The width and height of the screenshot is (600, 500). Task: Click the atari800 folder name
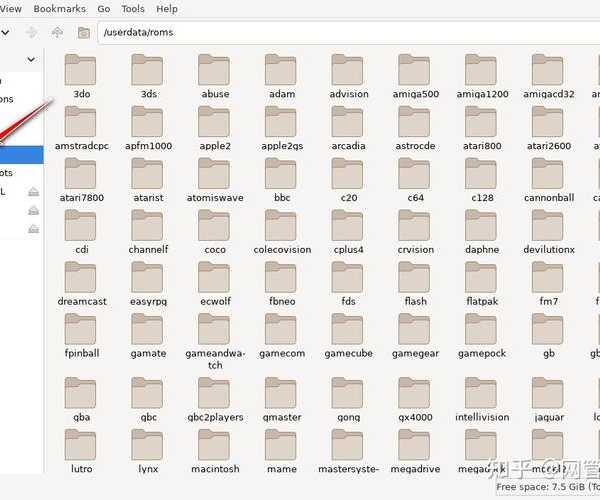click(x=482, y=146)
